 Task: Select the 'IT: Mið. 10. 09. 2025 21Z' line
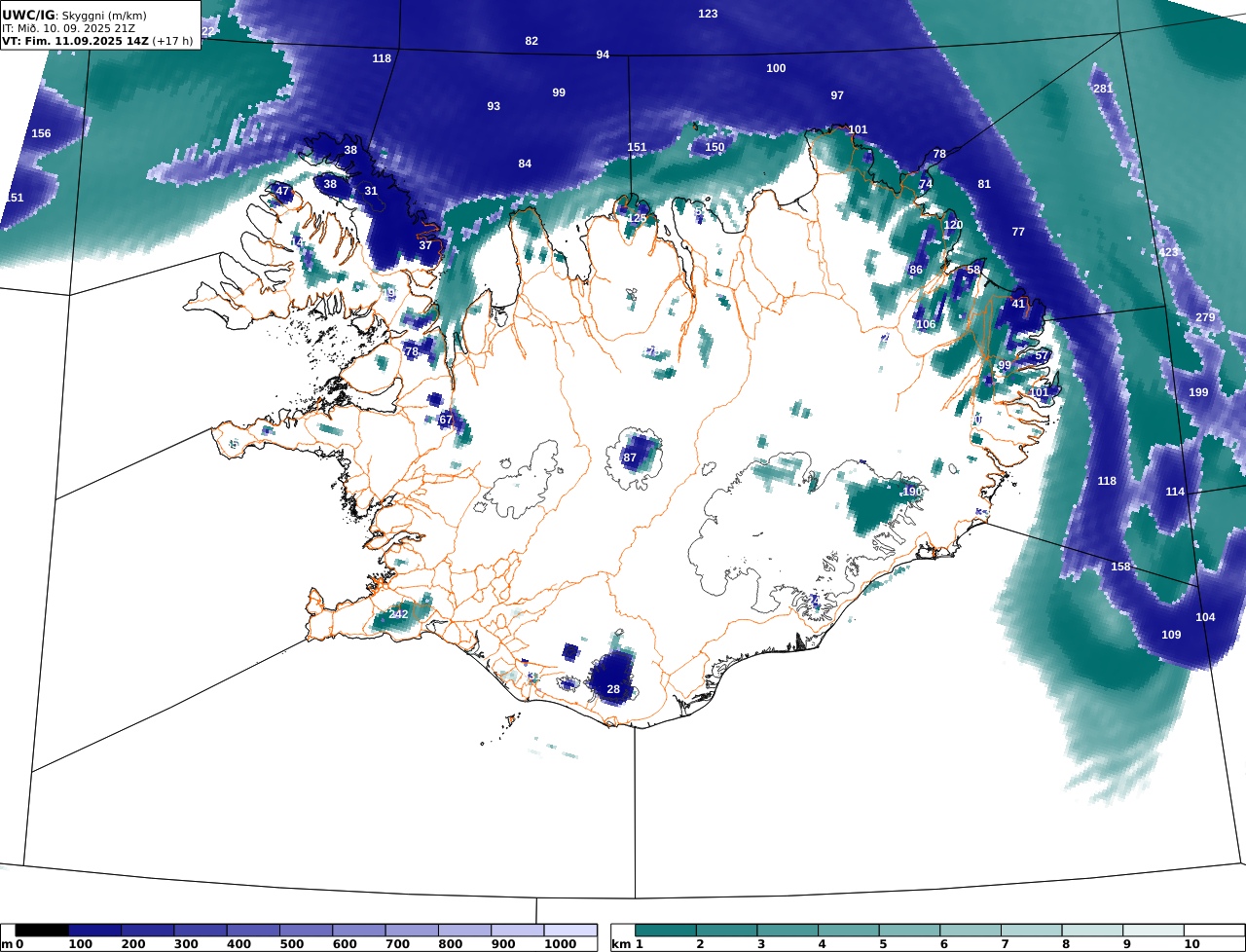point(68,28)
